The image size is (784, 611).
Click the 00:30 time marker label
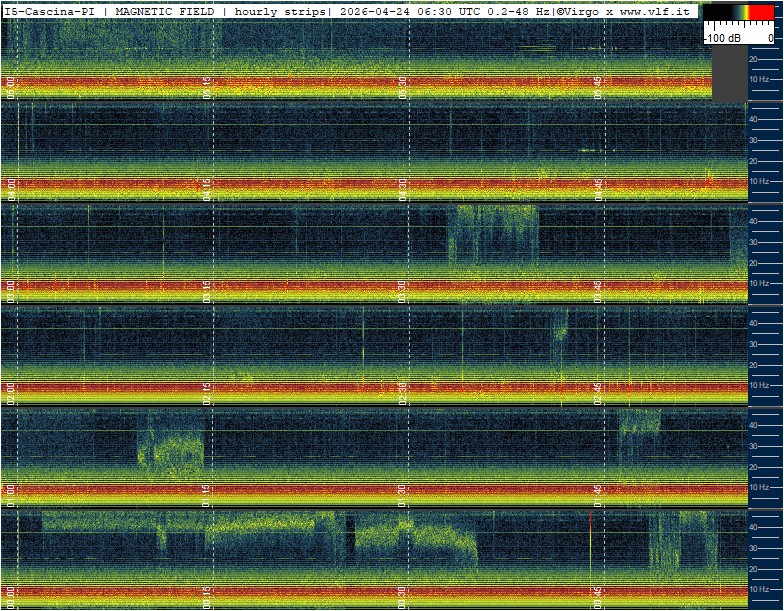(402, 598)
